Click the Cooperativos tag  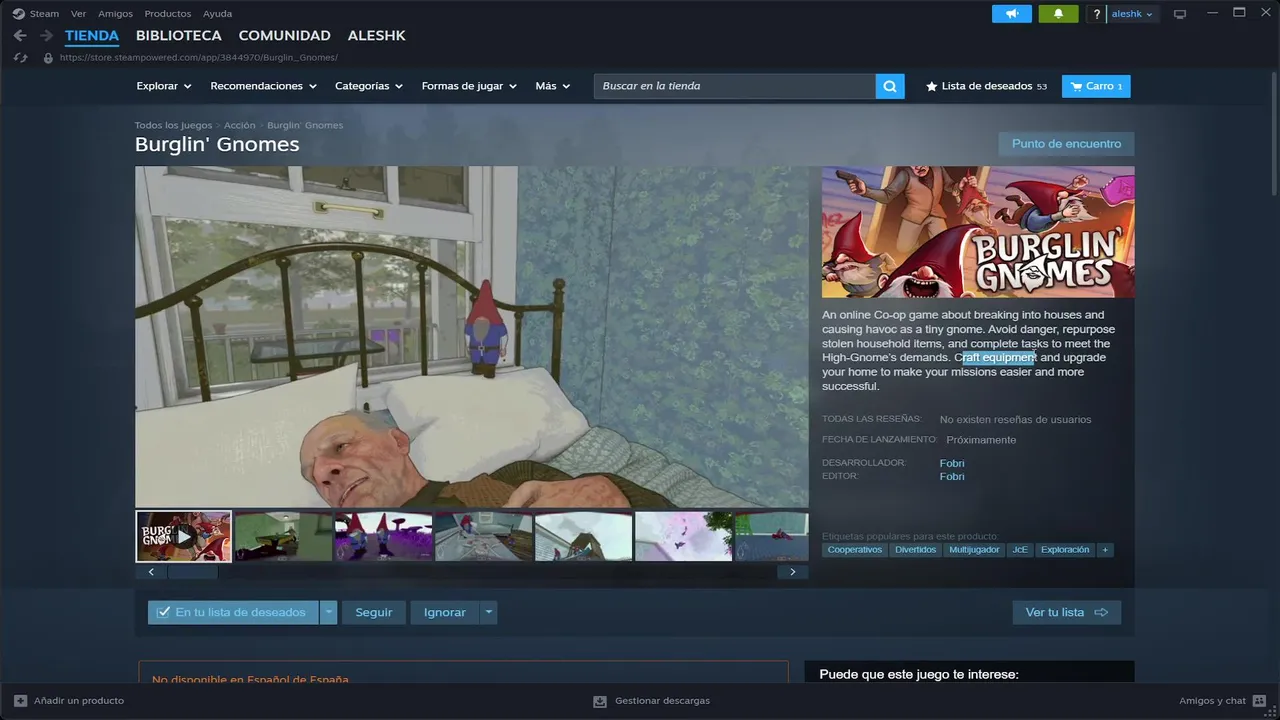[855, 550]
